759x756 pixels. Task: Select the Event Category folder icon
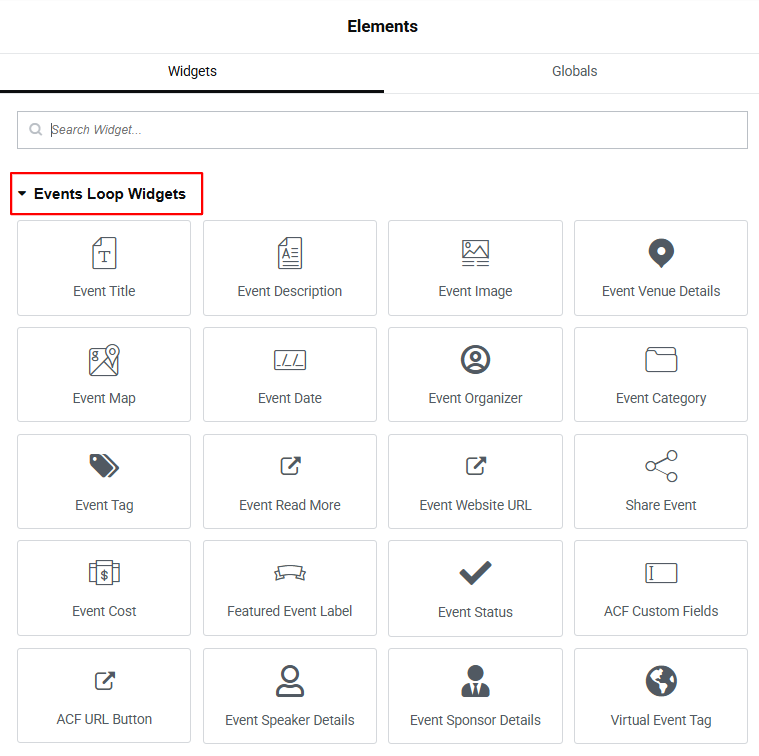tap(661, 360)
